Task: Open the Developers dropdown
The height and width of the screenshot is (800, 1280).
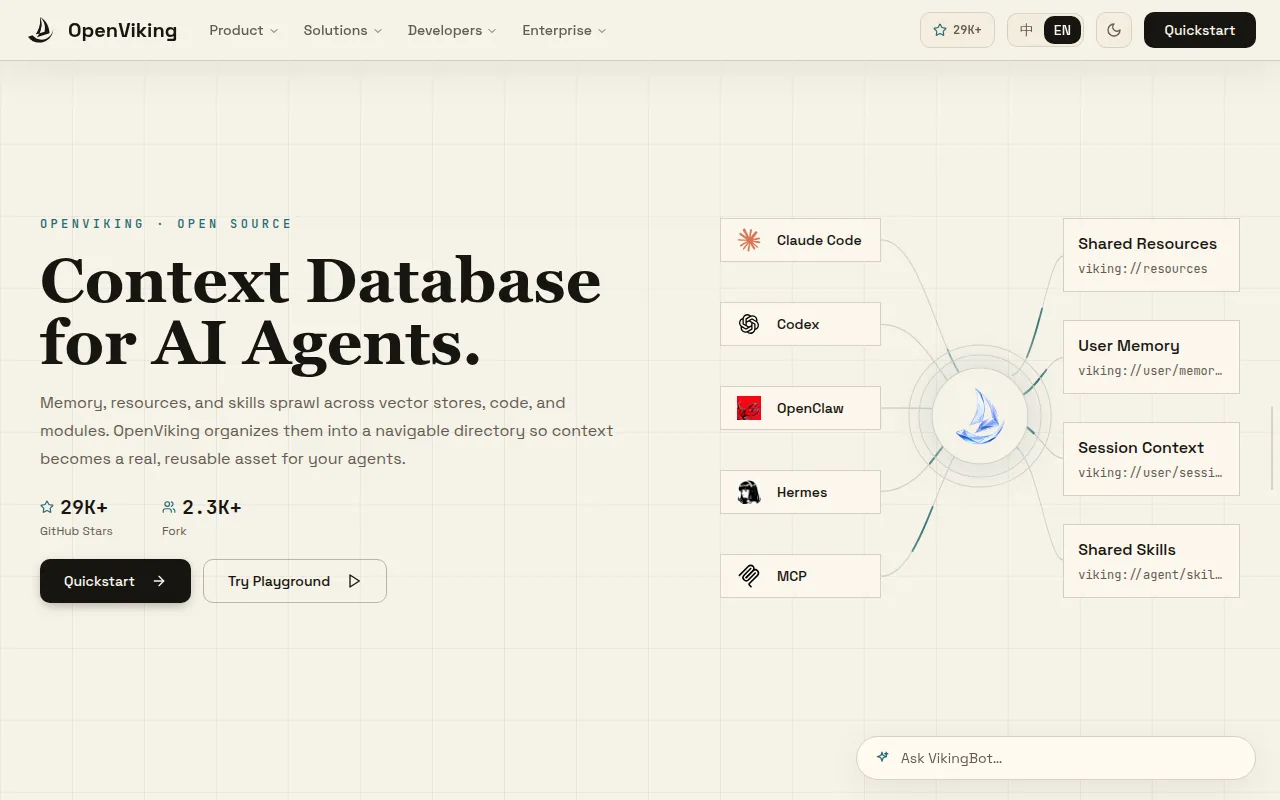Action: coord(452,30)
